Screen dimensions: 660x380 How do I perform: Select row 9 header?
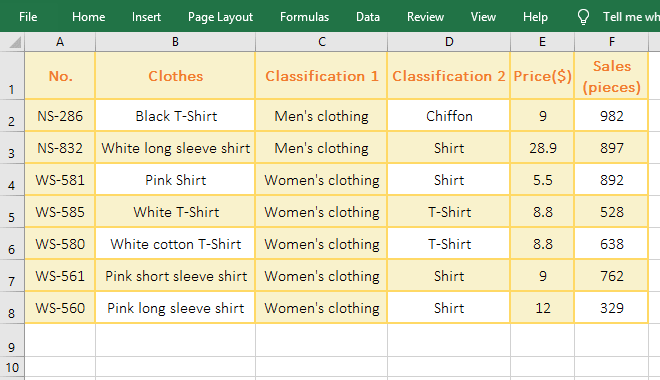click(x=12, y=340)
